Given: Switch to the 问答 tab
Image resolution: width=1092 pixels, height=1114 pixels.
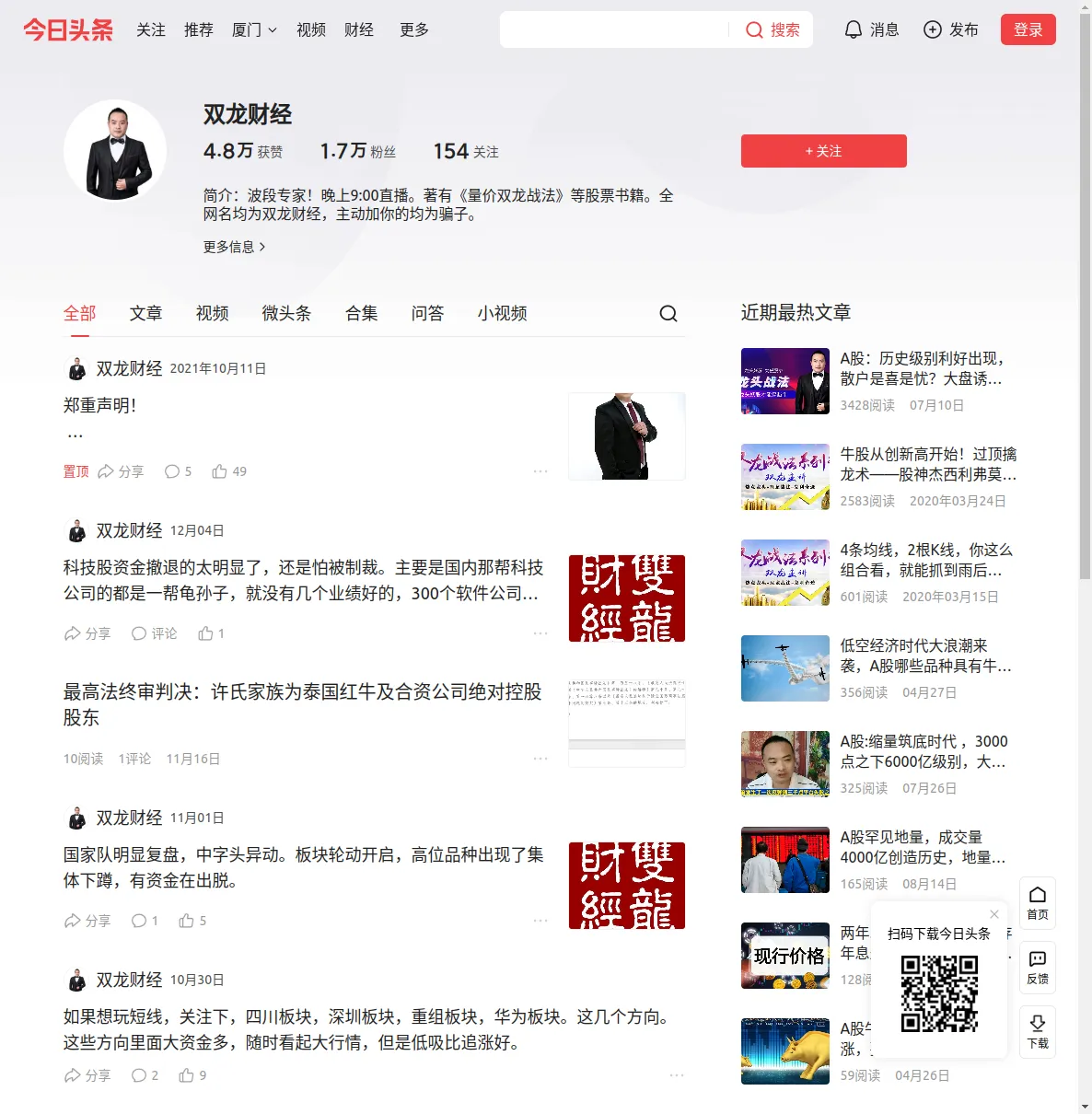Looking at the screenshot, I should click(x=428, y=313).
